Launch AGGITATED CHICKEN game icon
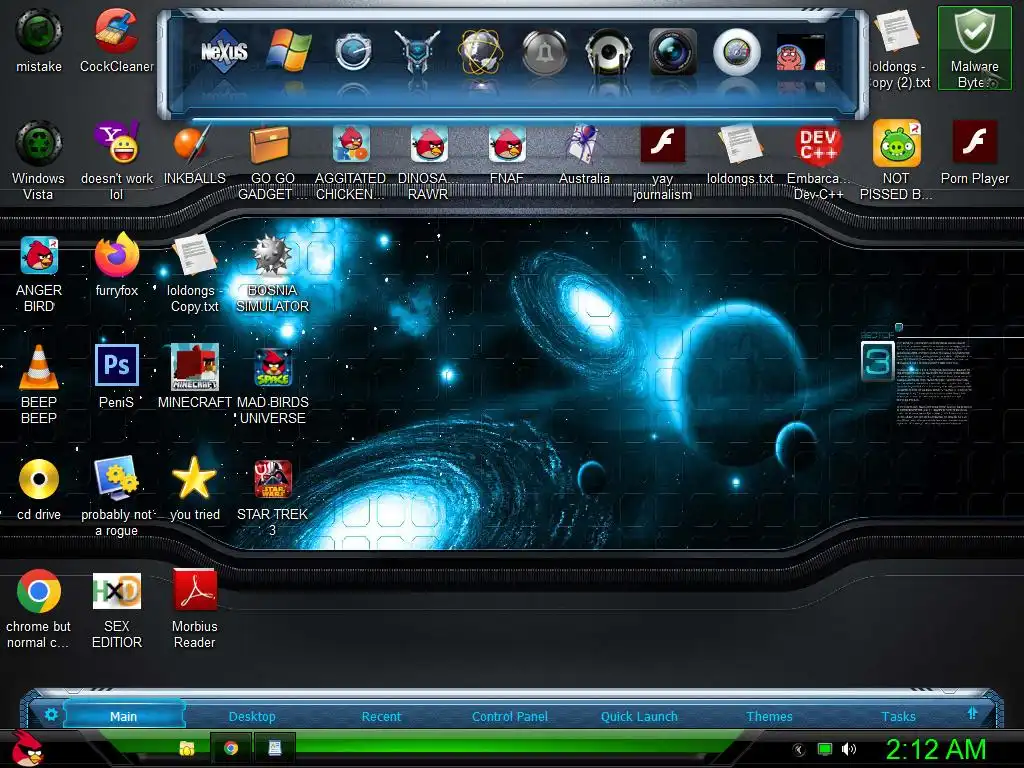Viewport: 1024px width, 768px height. click(350, 161)
